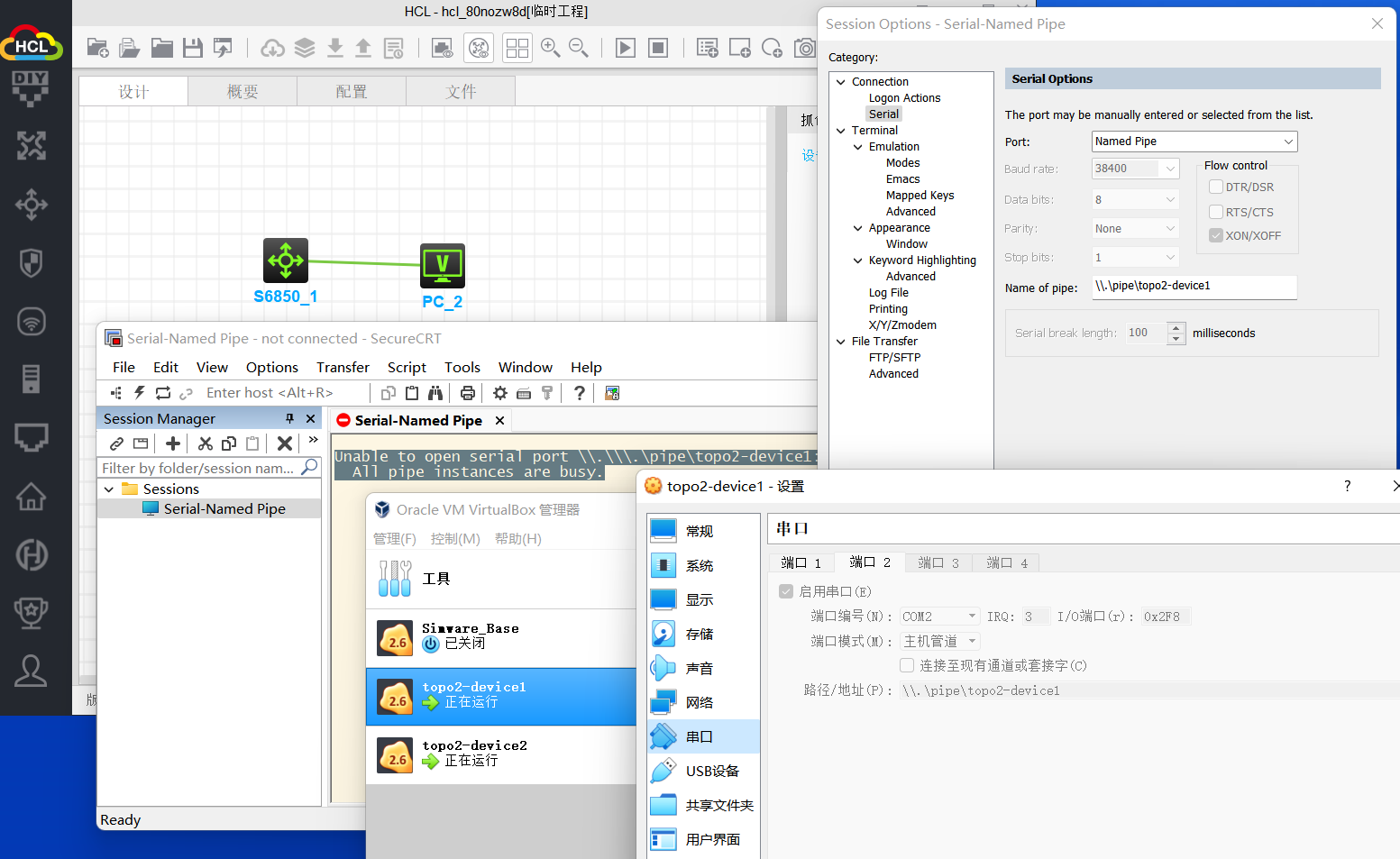Zoom out on the HCL topology canvas
This screenshot has width=1400, height=859.
[x=579, y=48]
